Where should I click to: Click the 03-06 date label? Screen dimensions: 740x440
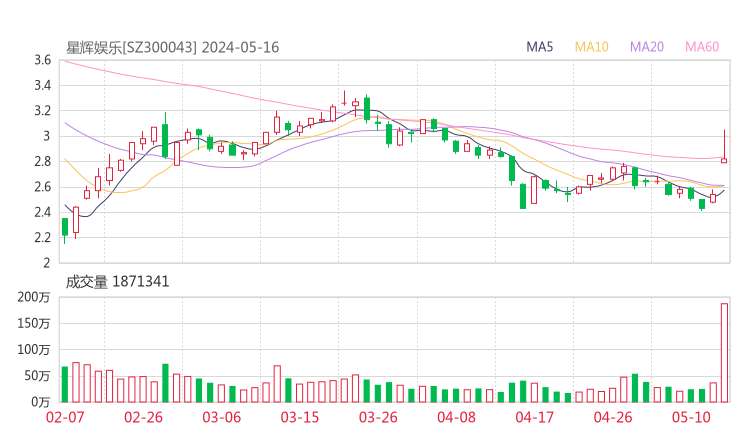tap(221, 417)
